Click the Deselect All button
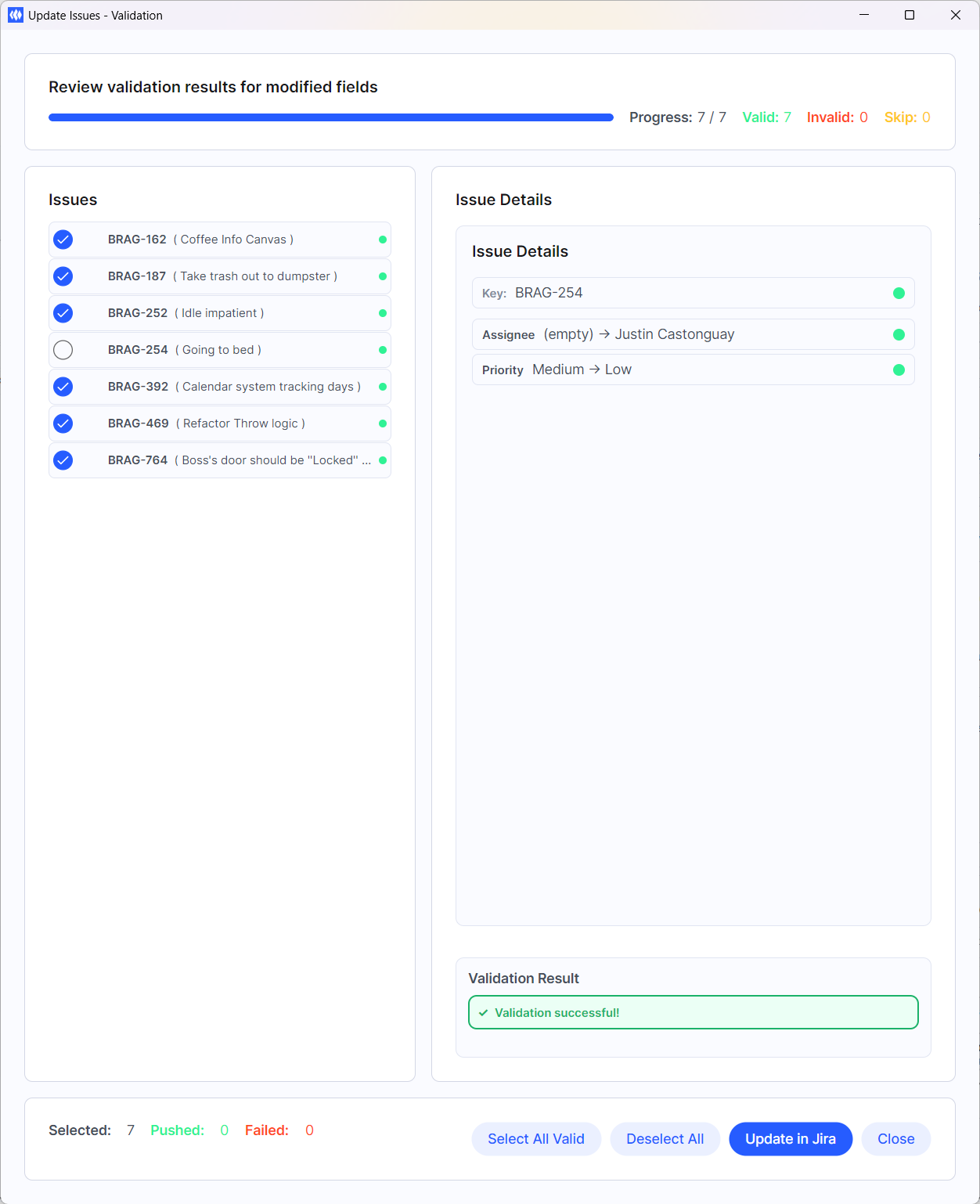 665,1139
